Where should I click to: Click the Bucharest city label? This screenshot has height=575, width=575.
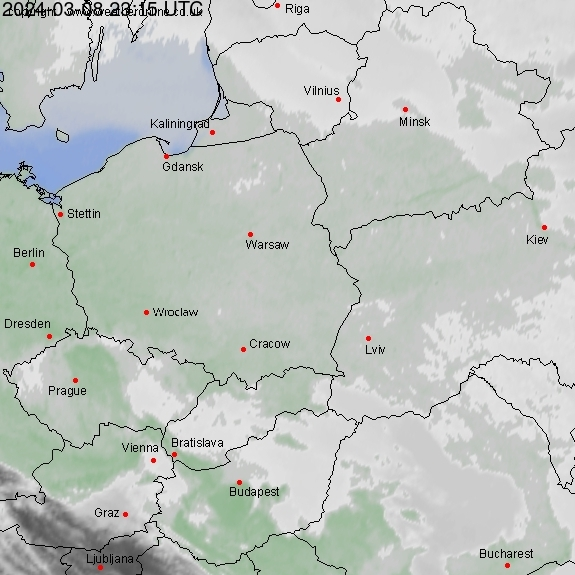tap(506, 554)
